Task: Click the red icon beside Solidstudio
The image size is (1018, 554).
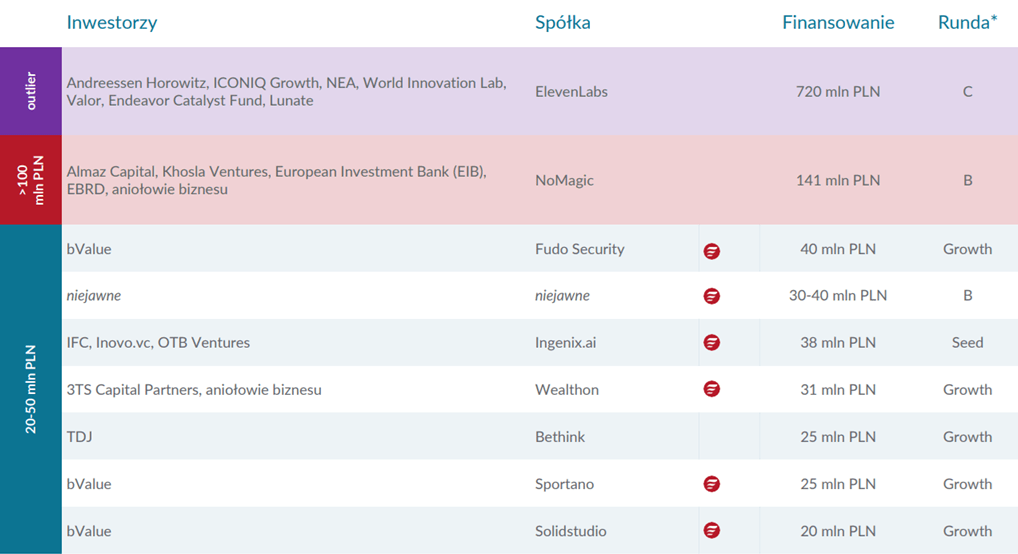Action: [712, 531]
